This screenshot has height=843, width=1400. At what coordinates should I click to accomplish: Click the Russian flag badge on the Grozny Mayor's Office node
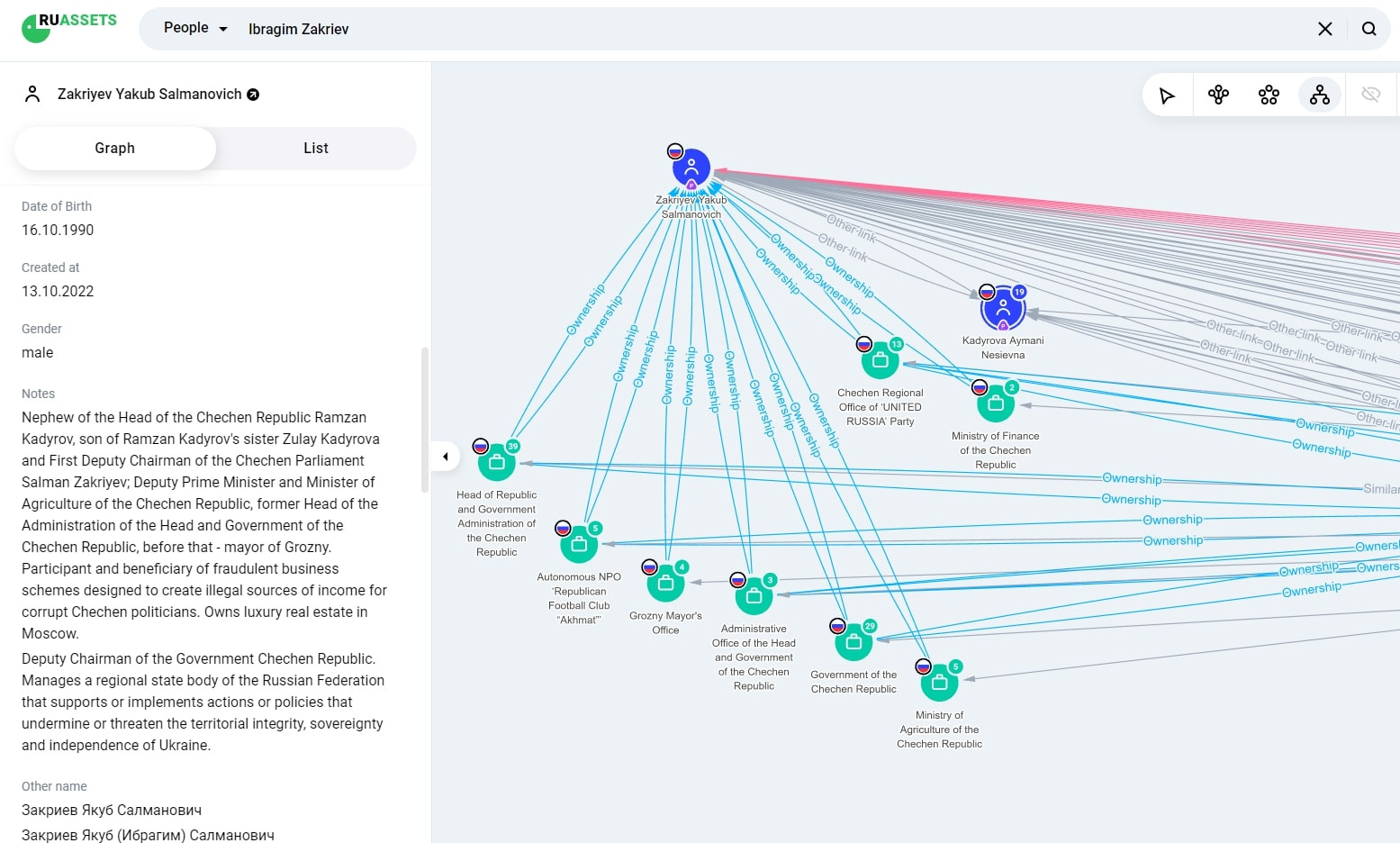click(649, 567)
